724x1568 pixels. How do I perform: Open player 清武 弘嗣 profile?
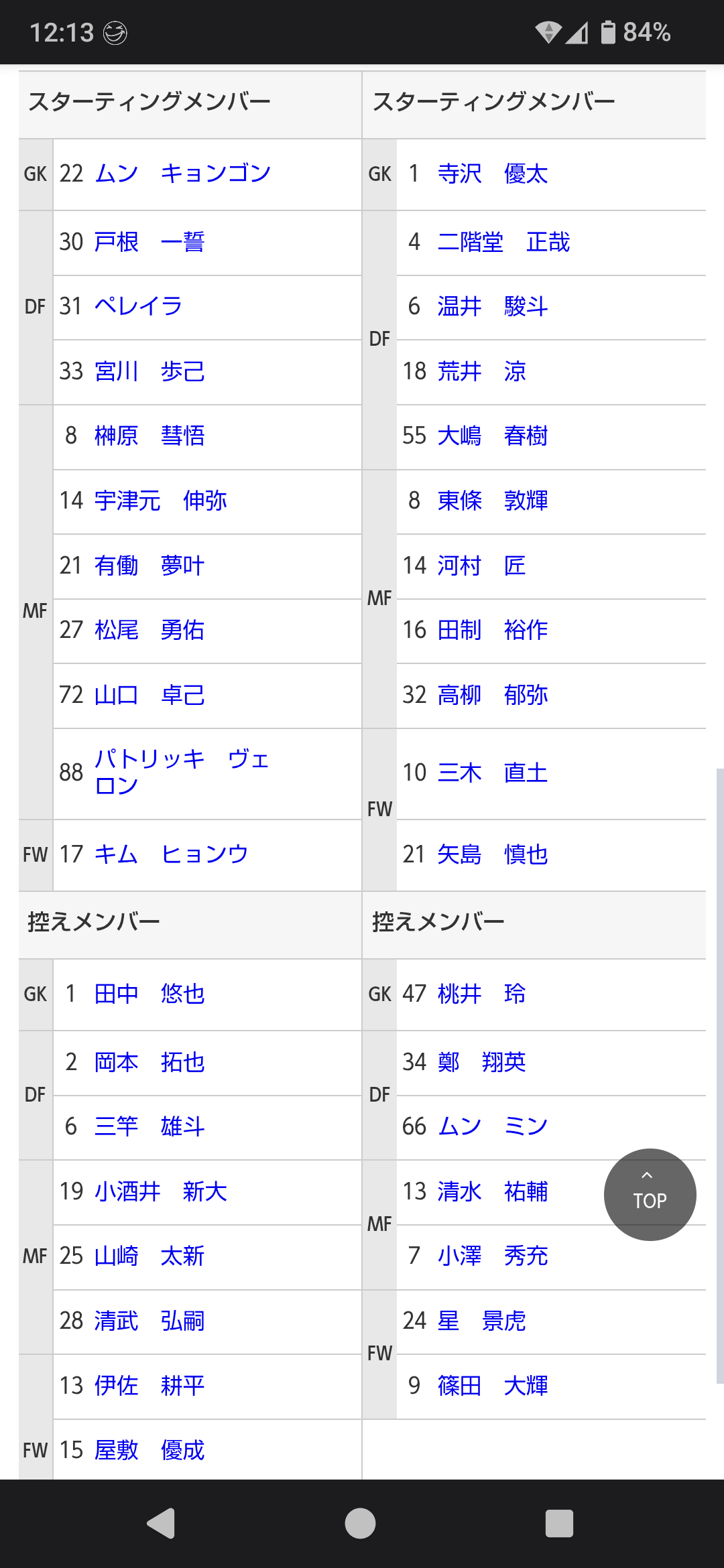[149, 1321]
